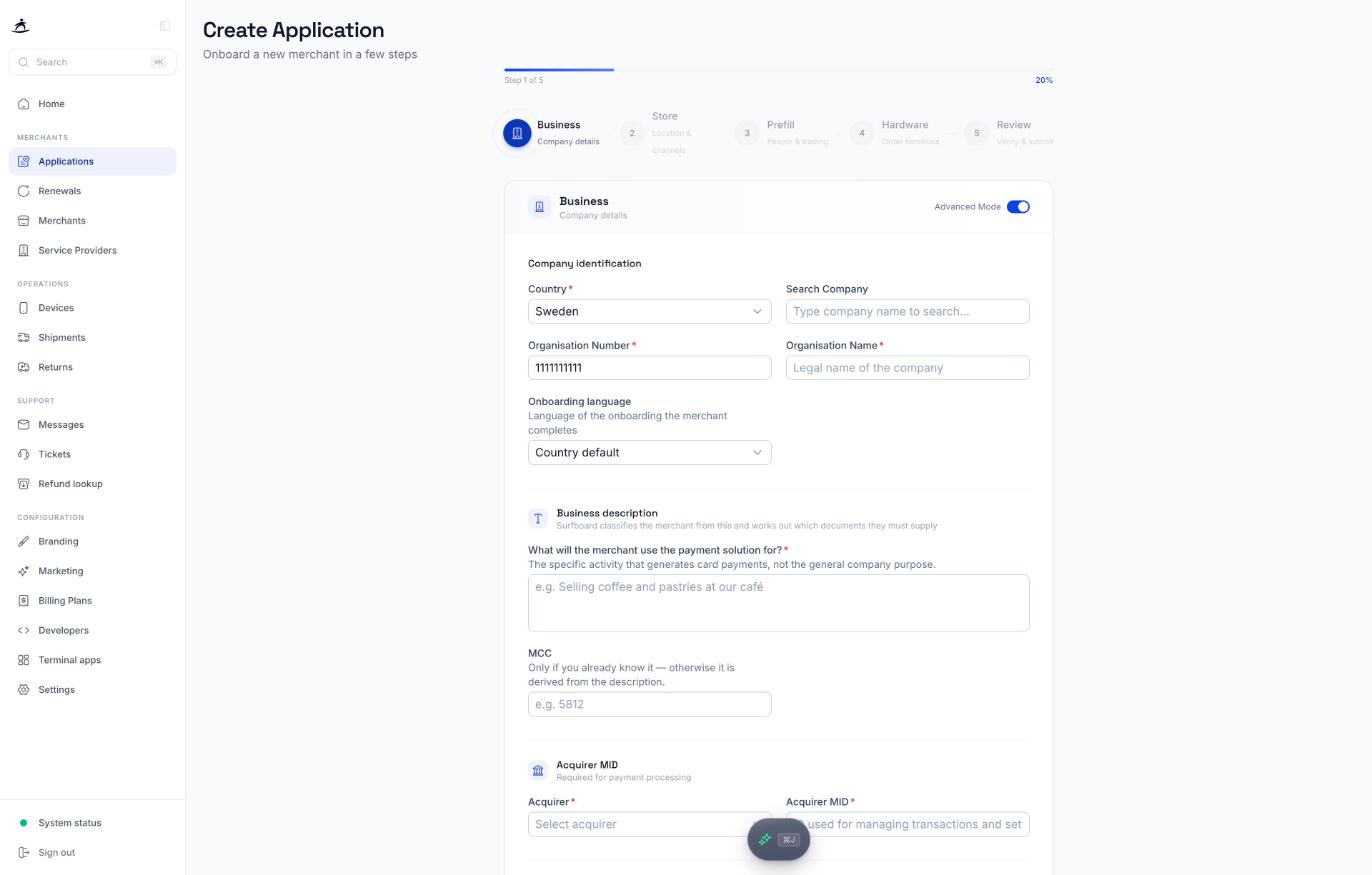The image size is (1372, 875).
Task: Open Refund lookup in the sidebar
Action: (92, 484)
